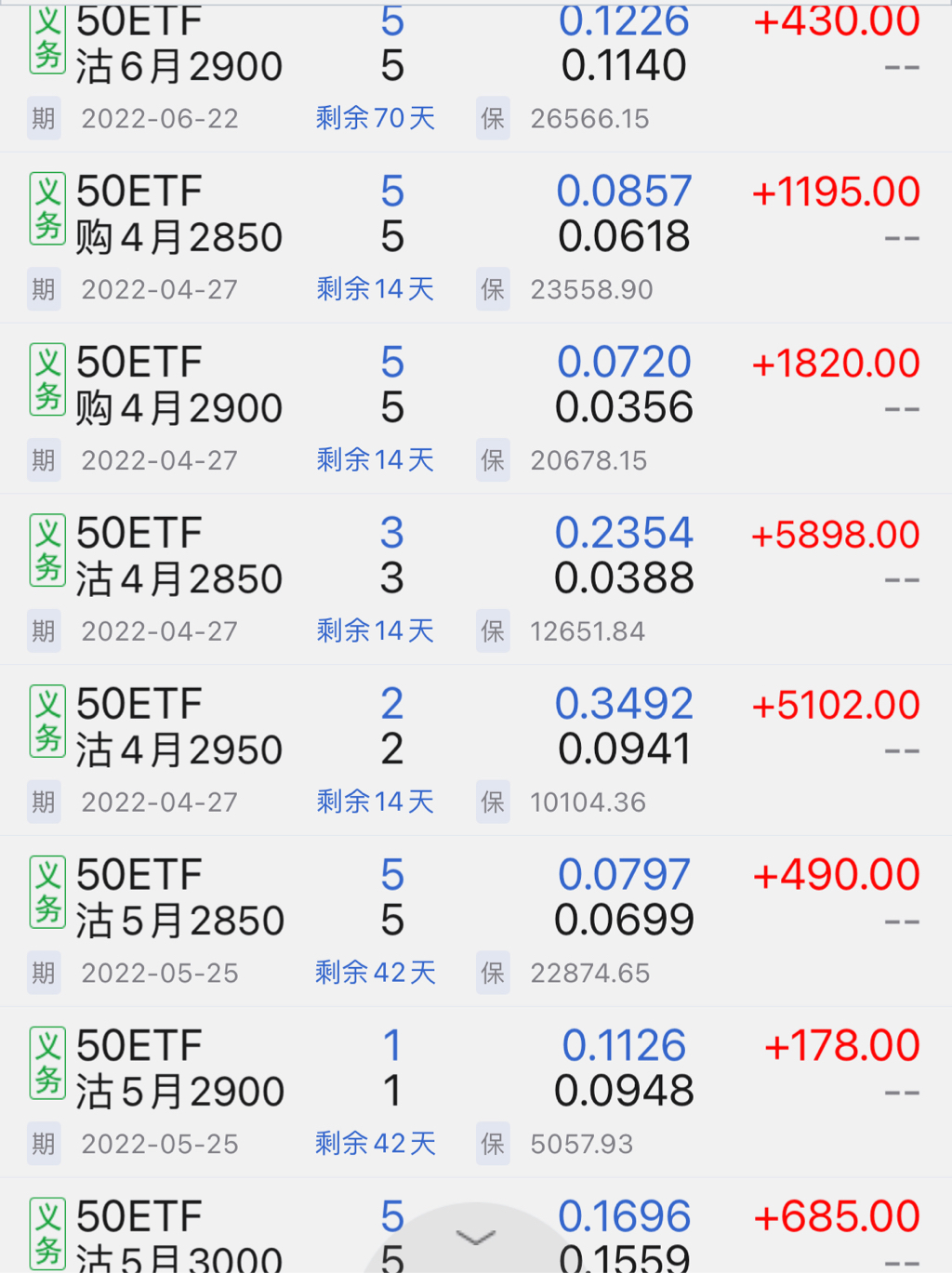Click the 义务 badge beside 购4月2850
This screenshot has height=1273, width=952.
click(x=47, y=208)
